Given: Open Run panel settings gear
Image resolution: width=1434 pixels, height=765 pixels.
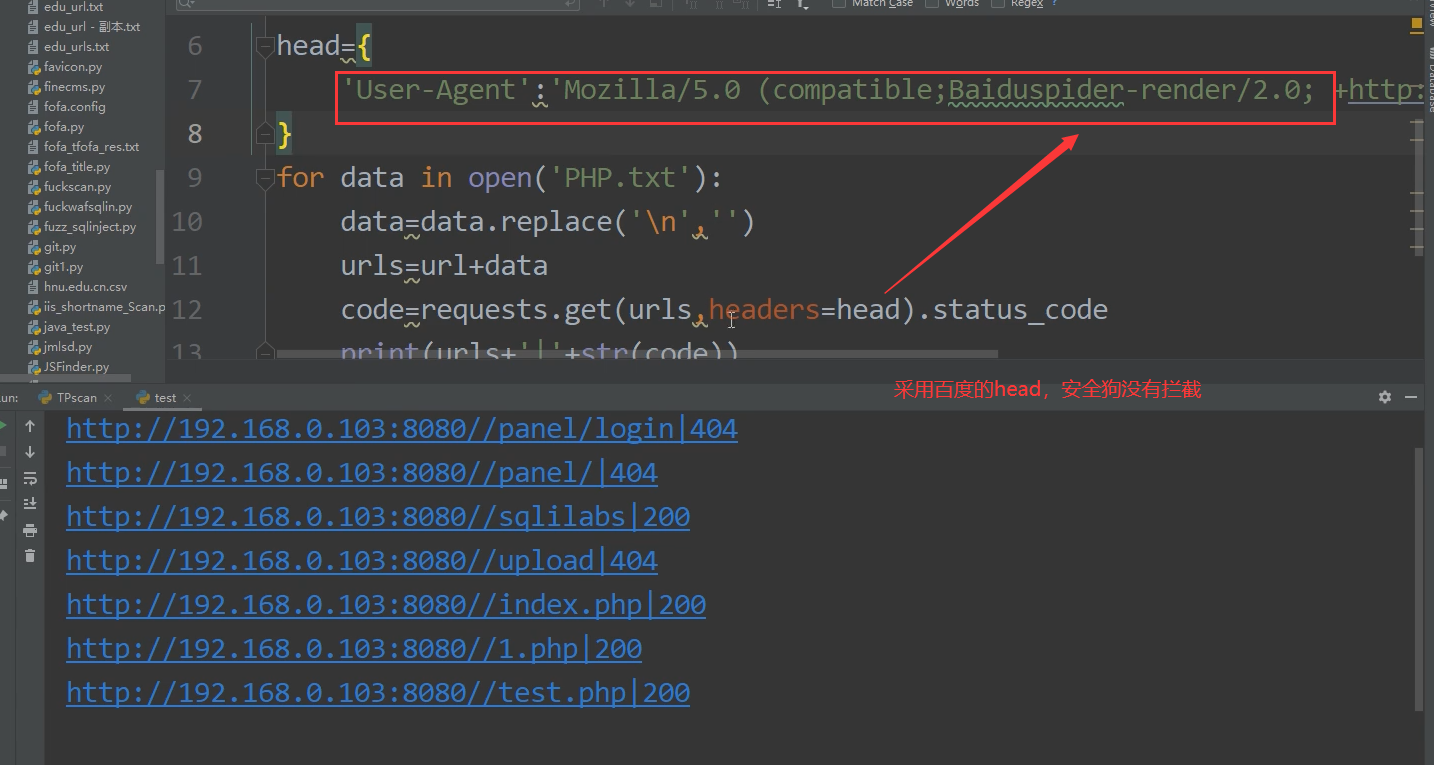Looking at the screenshot, I should coord(1385,397).
